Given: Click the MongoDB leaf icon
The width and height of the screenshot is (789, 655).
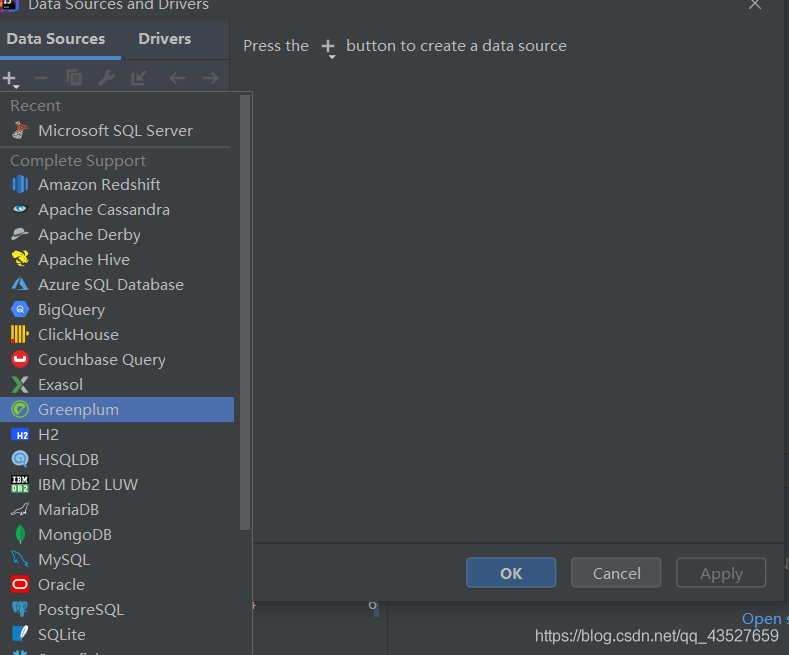Looking at the screenshot, I should (x=20, y=534).
